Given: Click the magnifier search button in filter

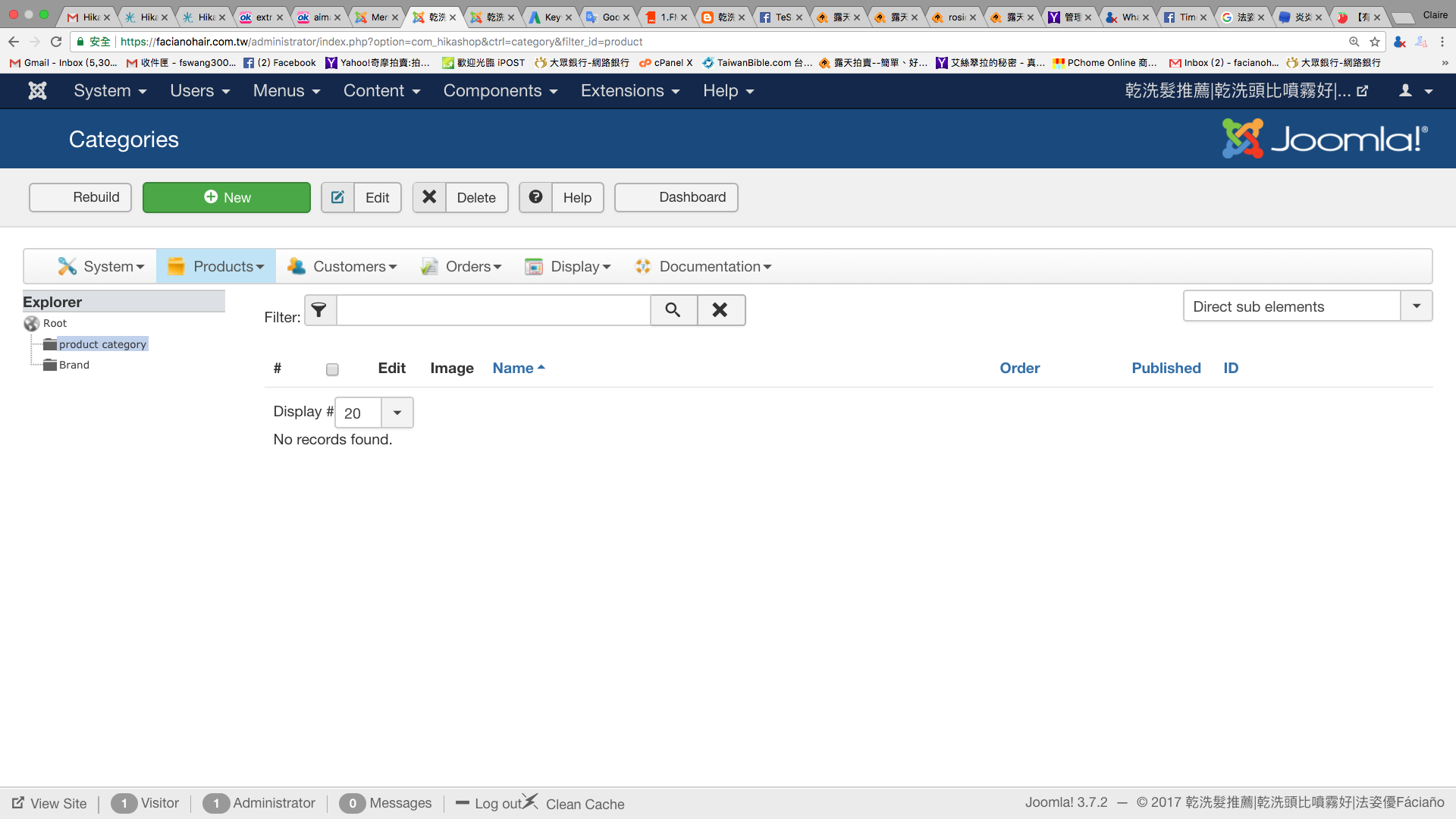Looking at the screenshot, I should pos(673,310).
